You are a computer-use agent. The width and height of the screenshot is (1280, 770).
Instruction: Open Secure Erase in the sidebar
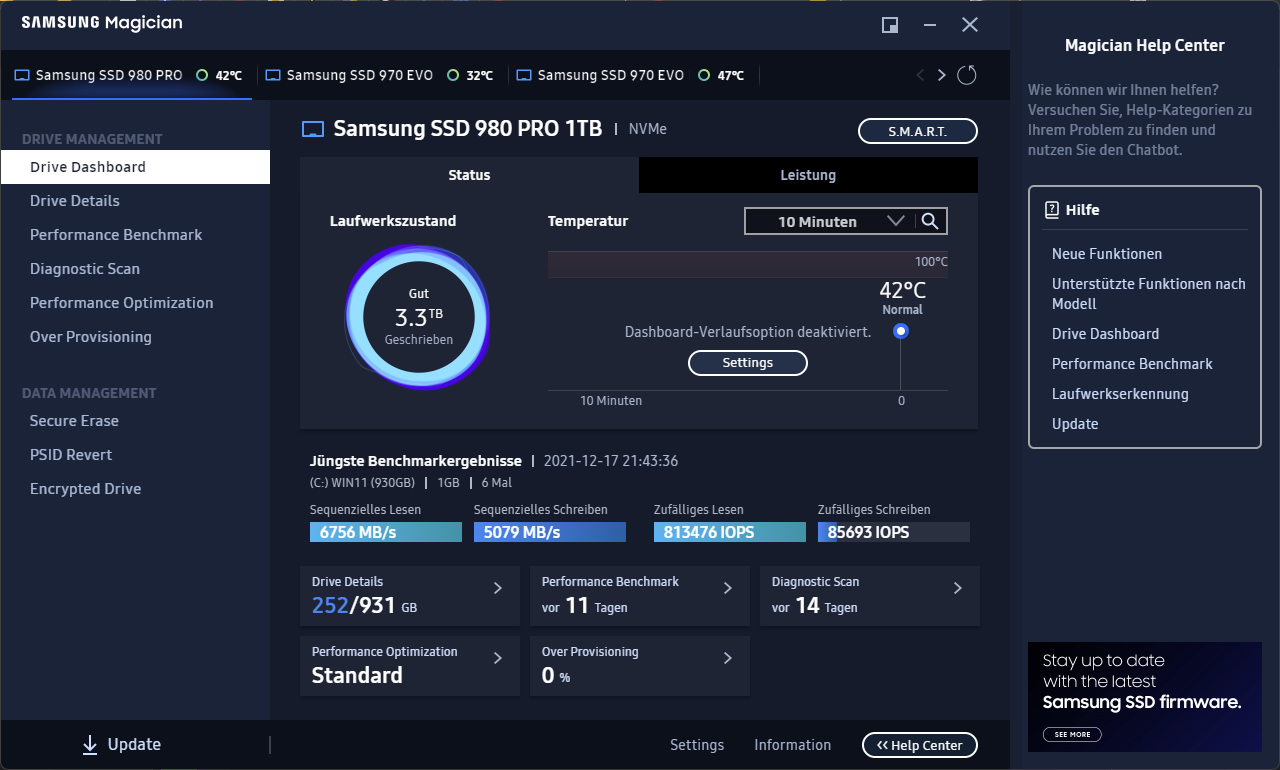(75, 420)
